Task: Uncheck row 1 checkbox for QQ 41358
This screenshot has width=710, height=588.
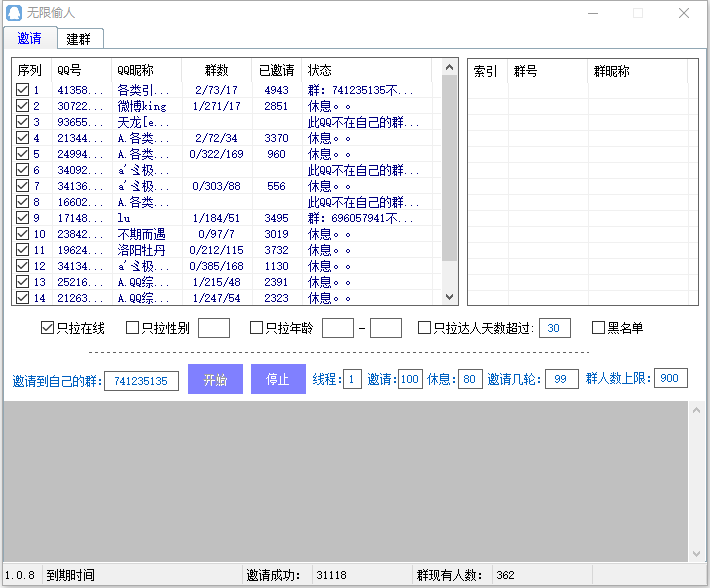Action: coord(22,90)
